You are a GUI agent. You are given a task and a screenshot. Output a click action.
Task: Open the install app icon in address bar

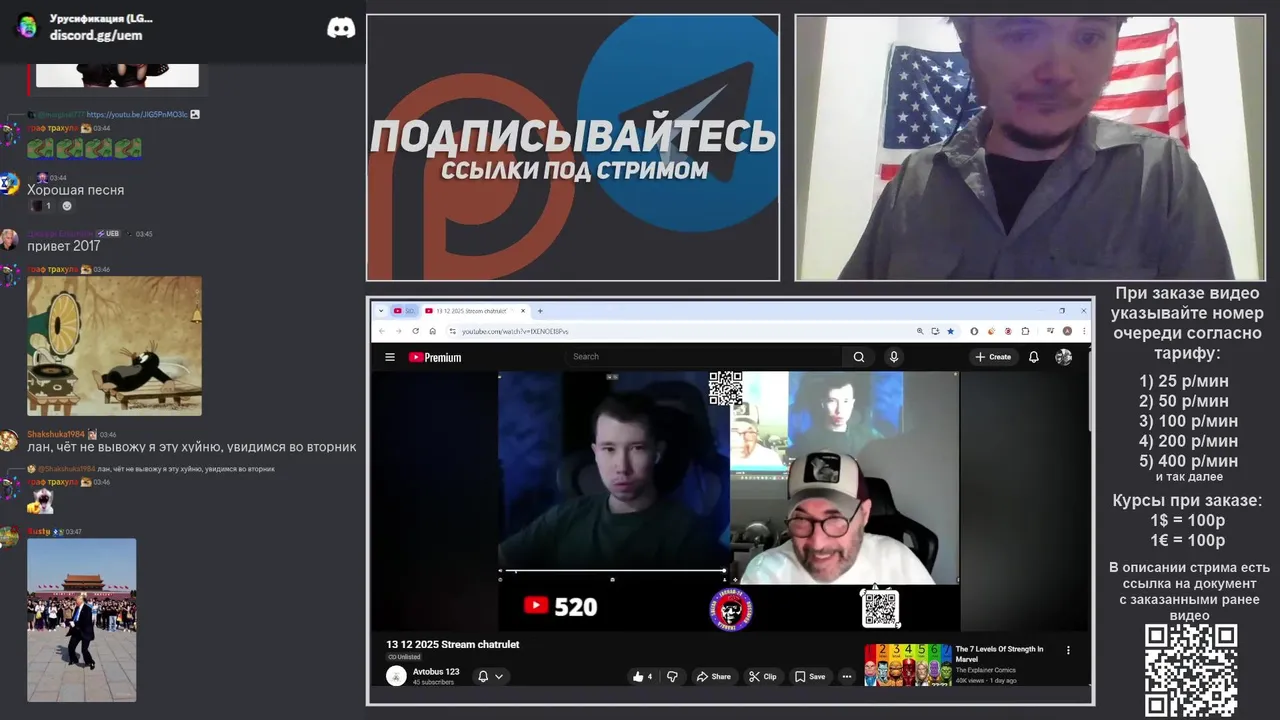point(935,331)
